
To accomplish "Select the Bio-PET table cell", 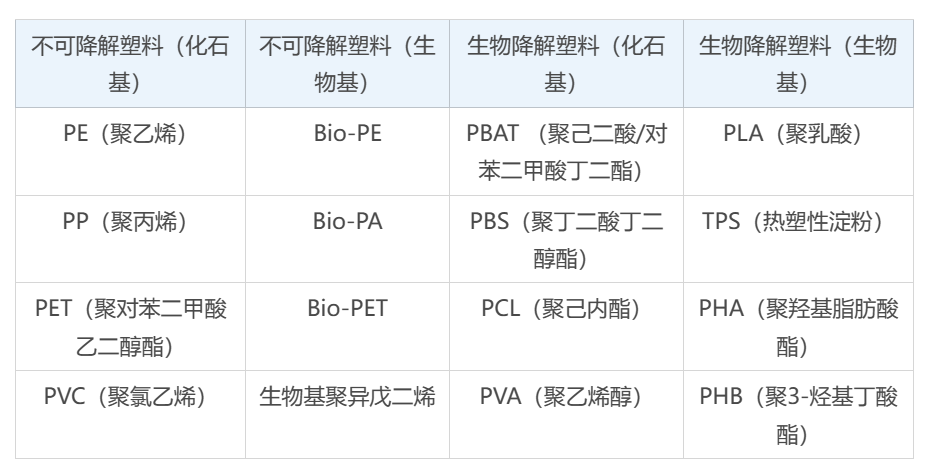I will click(x=347, y=309).
